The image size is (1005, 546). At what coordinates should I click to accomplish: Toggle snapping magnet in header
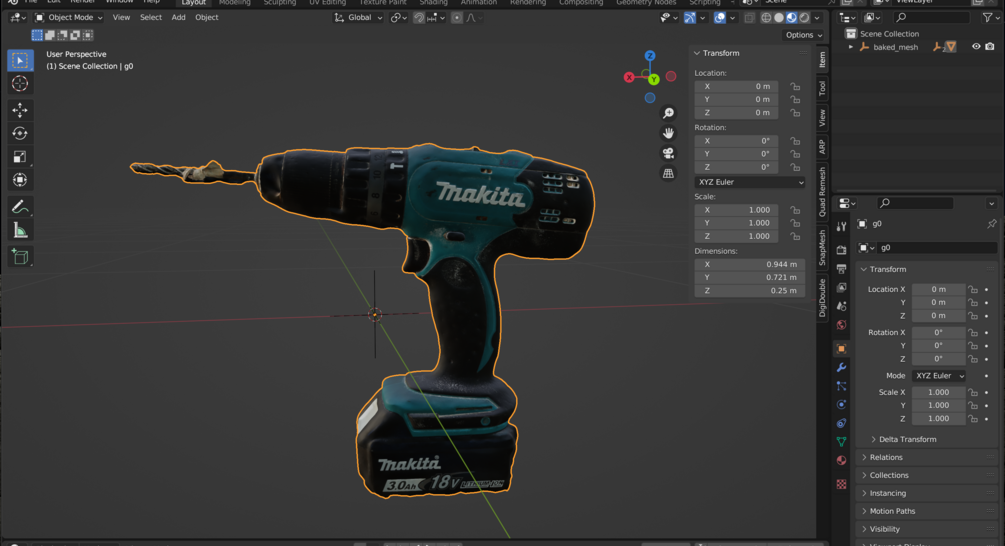click(x=419, y=18)
